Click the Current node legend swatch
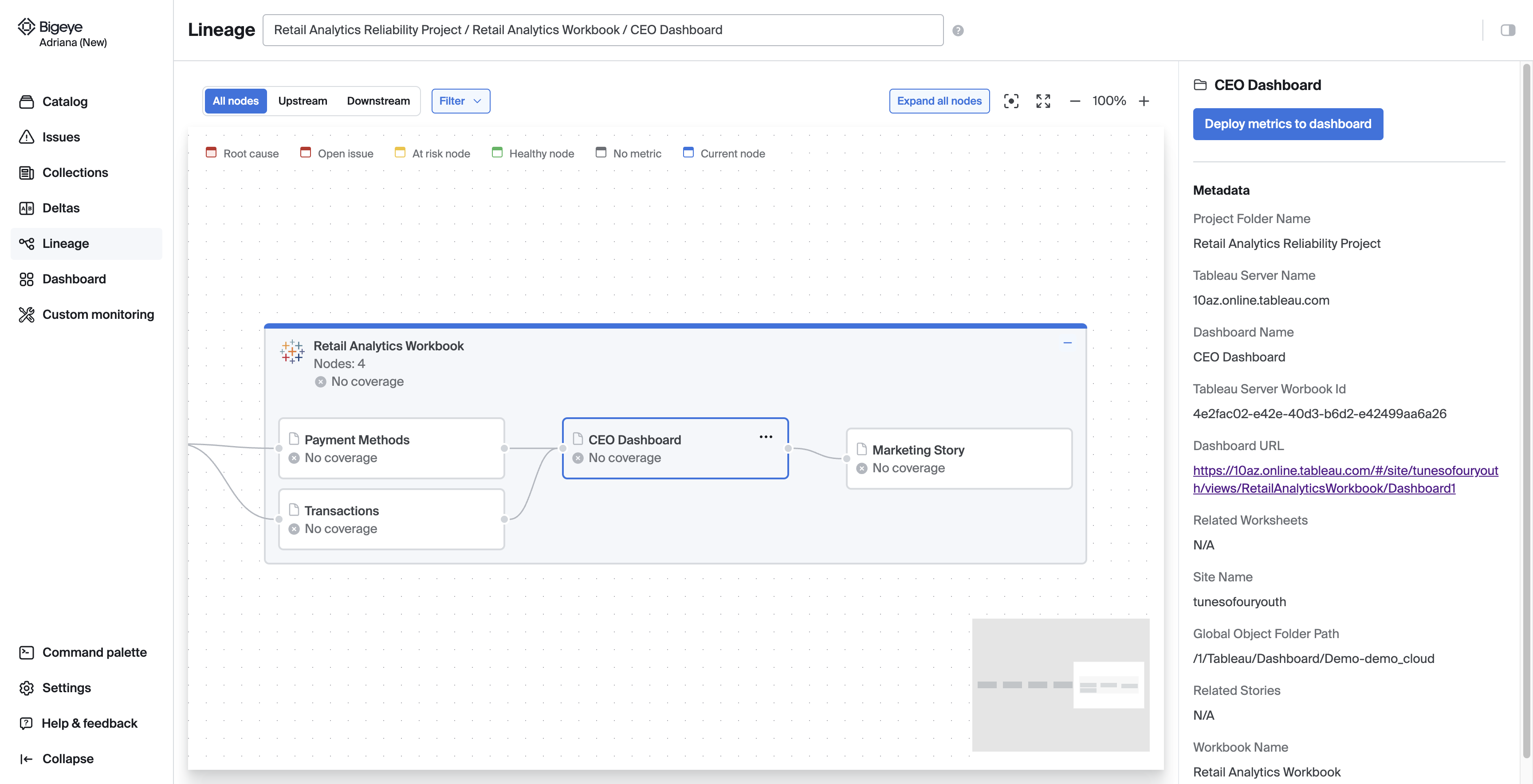This screenshot has height=784, width=1533. pos(688,152)
